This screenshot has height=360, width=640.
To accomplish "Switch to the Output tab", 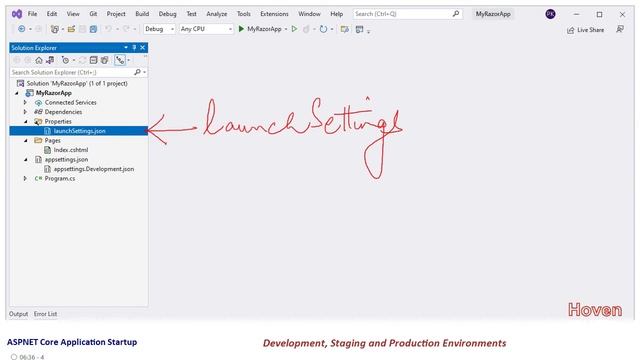I will click(18, 314).
